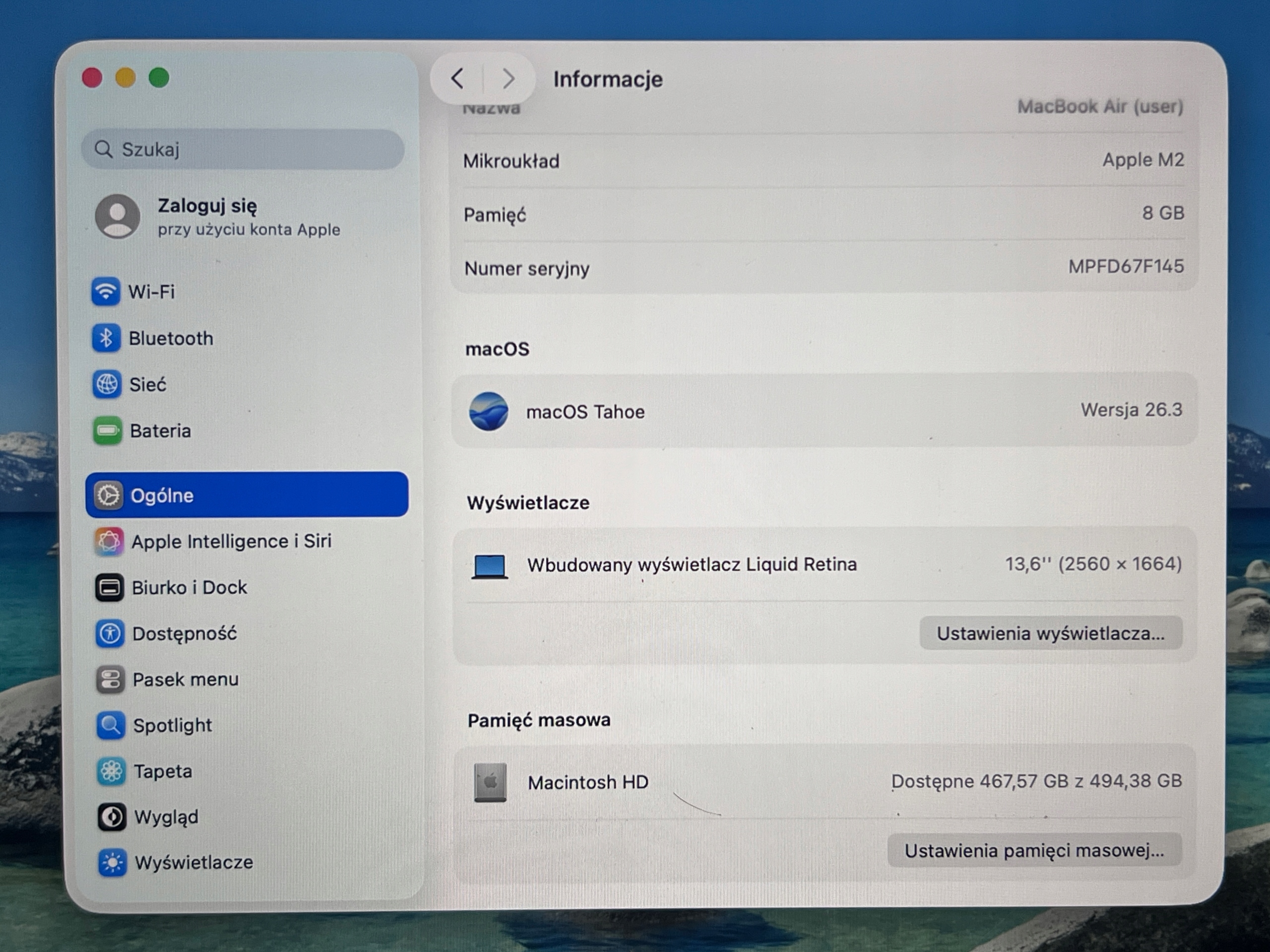Click the Pamięć masowa heading
Screen dimensions: 1270x952
point(539,720)
